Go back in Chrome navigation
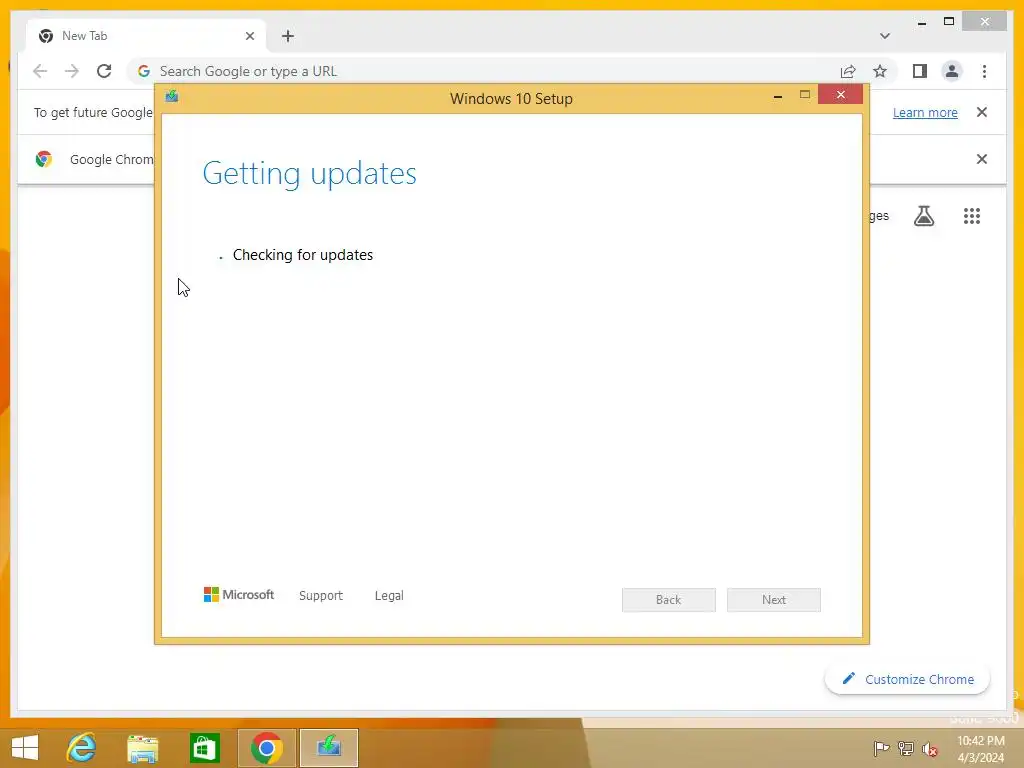Viewport: 1024px width, 768px height. 40,71
